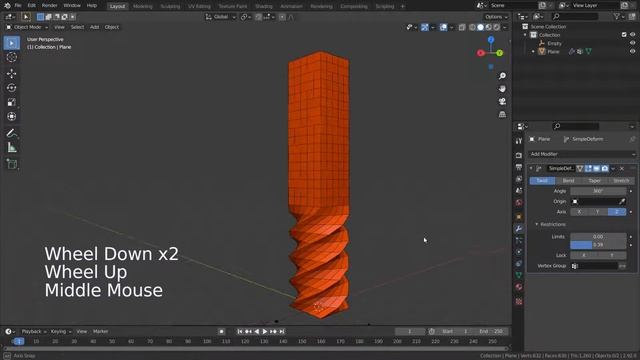Screen dimensions: 640x360
Task: Select the Add Cube tool
Action: pos(11,164)
